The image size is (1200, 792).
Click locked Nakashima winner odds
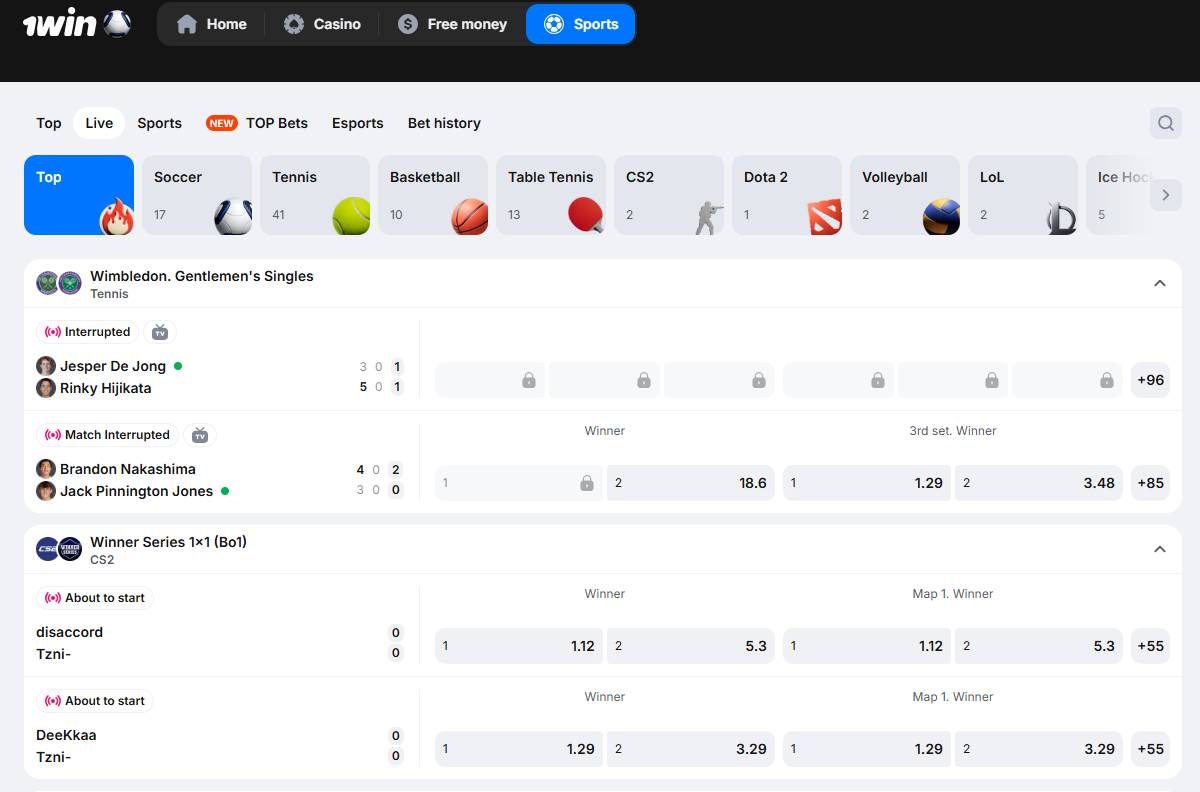(519, 483)
